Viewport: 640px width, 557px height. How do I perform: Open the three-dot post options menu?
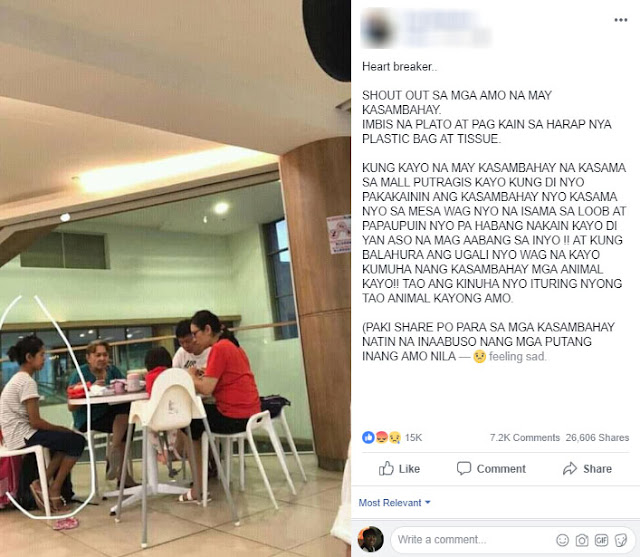(620, 20)
